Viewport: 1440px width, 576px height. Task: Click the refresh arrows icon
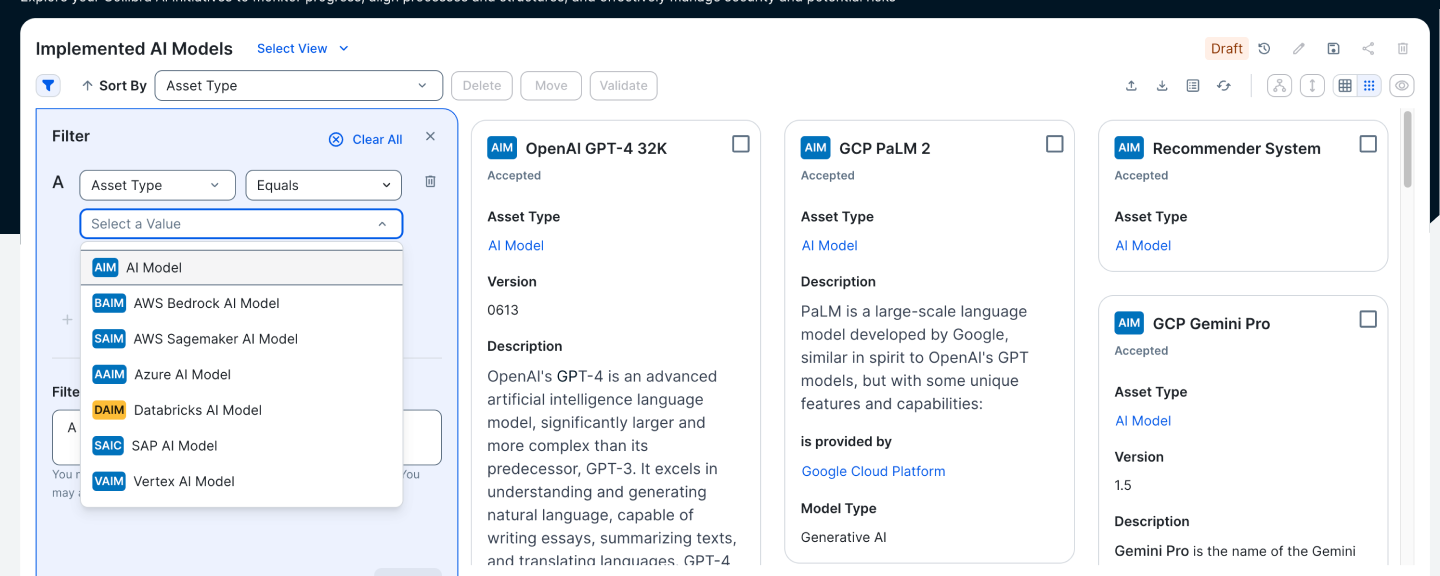(x=1223, y=86)
